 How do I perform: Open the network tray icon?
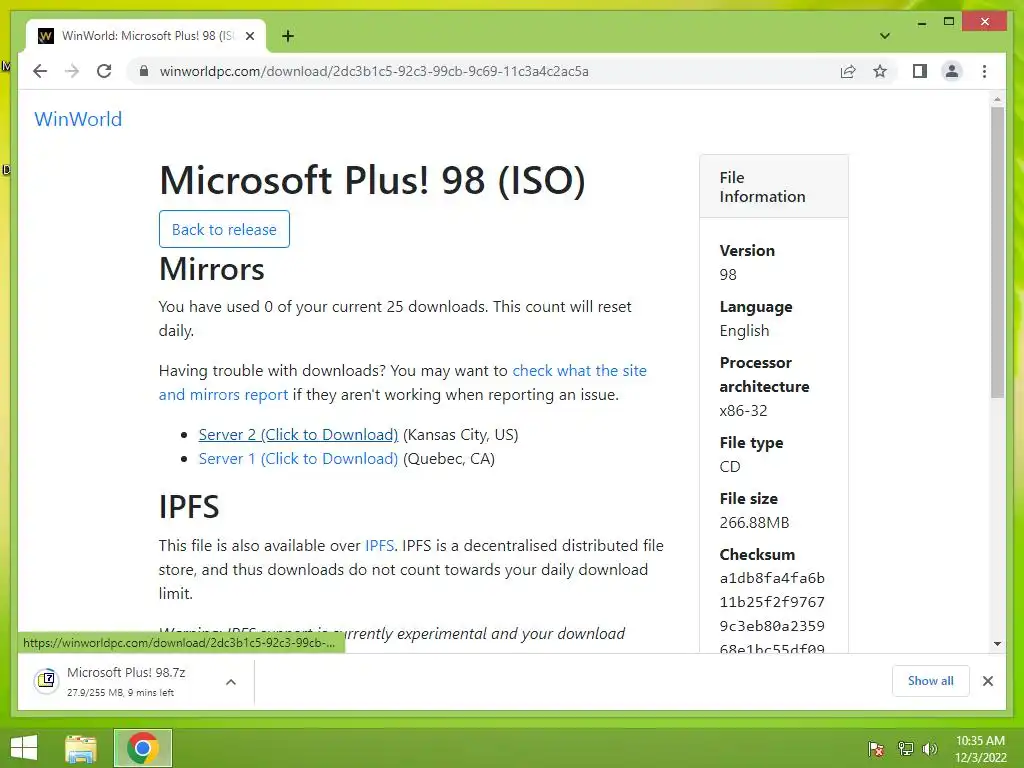pyautogui.click(x=906, y=748)
